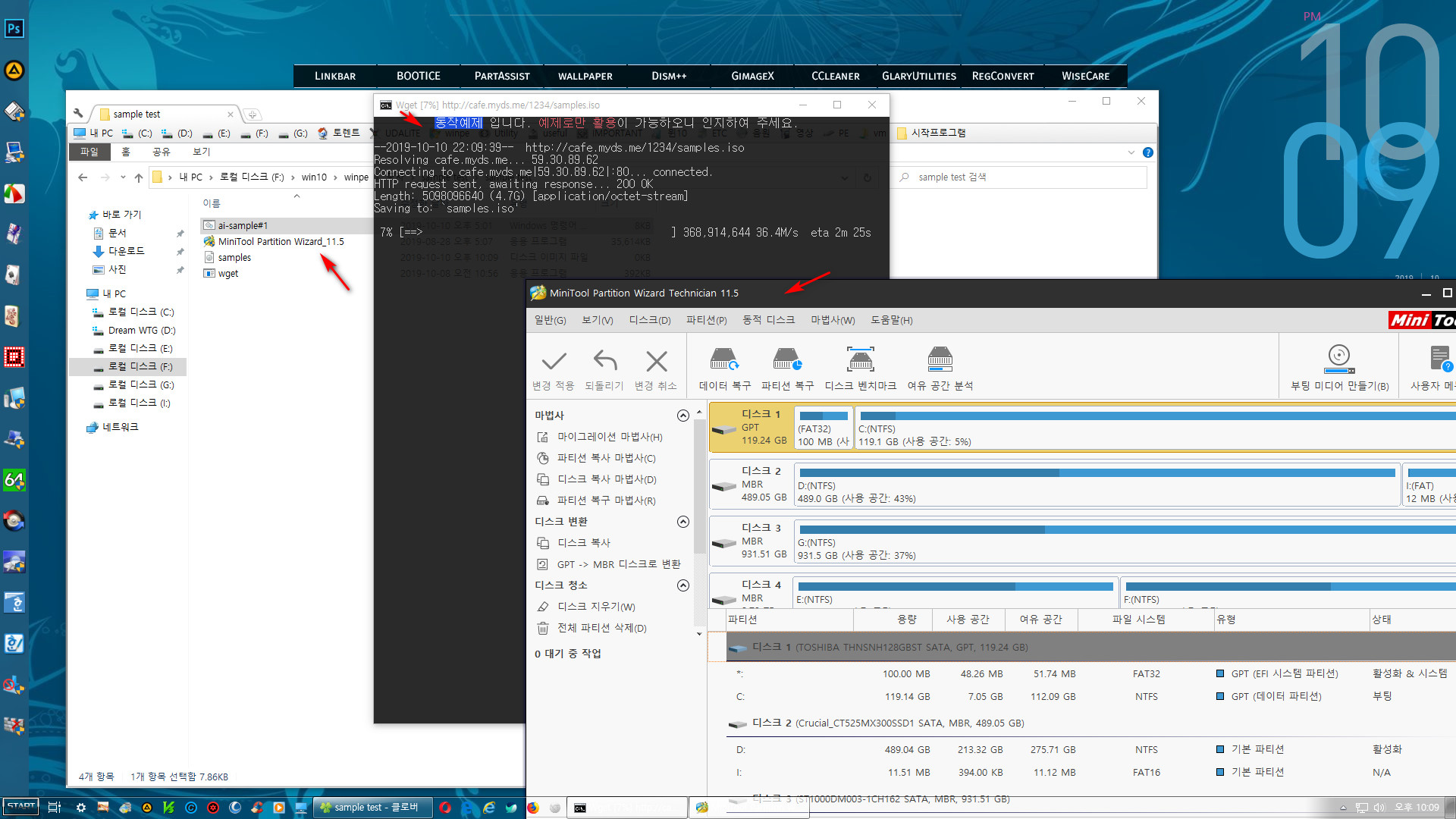Collapse the Clean Disk section
Image resolution: width=1456 pixels, height=819 pixels.
pos(682,585)
